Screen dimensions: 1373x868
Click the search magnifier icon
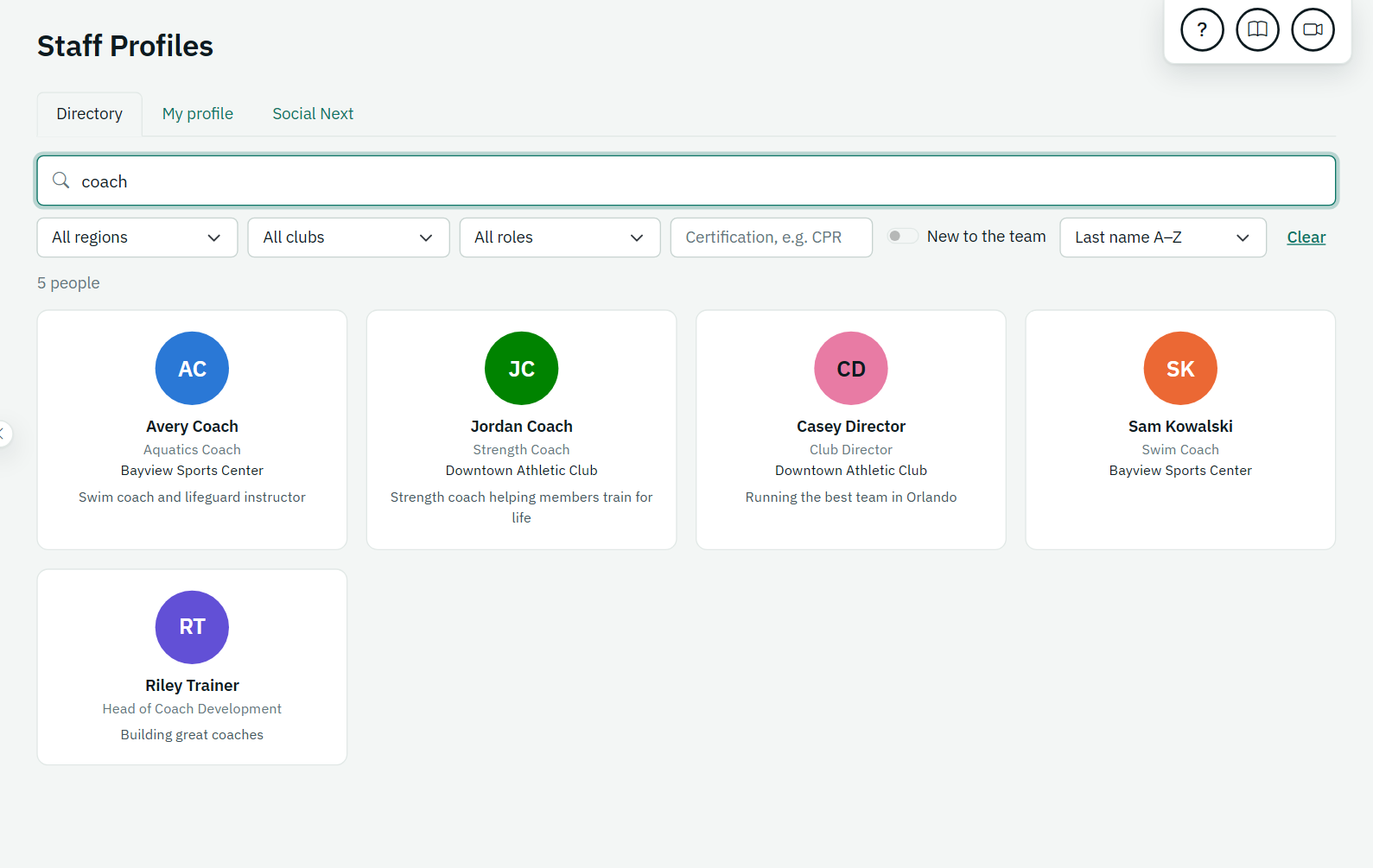tap(61, 181)
